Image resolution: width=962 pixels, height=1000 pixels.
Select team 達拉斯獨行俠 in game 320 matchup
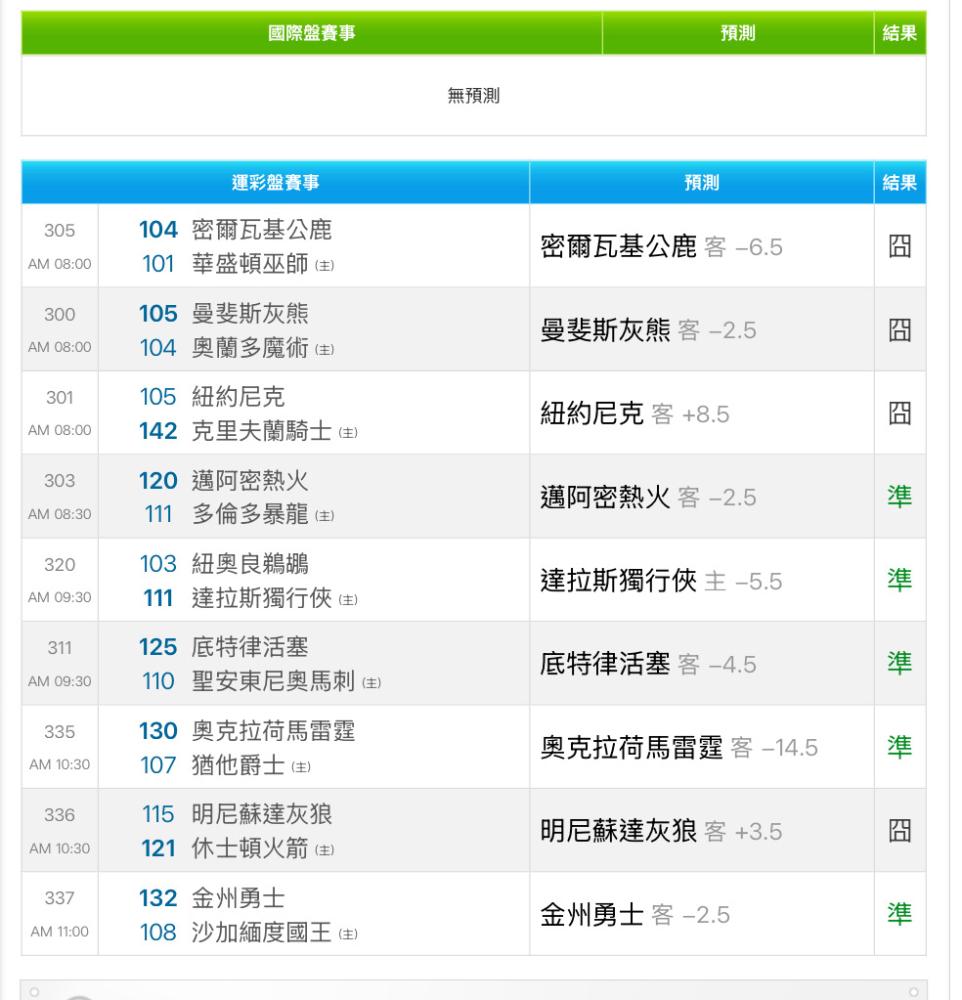[x=262, y=598]
